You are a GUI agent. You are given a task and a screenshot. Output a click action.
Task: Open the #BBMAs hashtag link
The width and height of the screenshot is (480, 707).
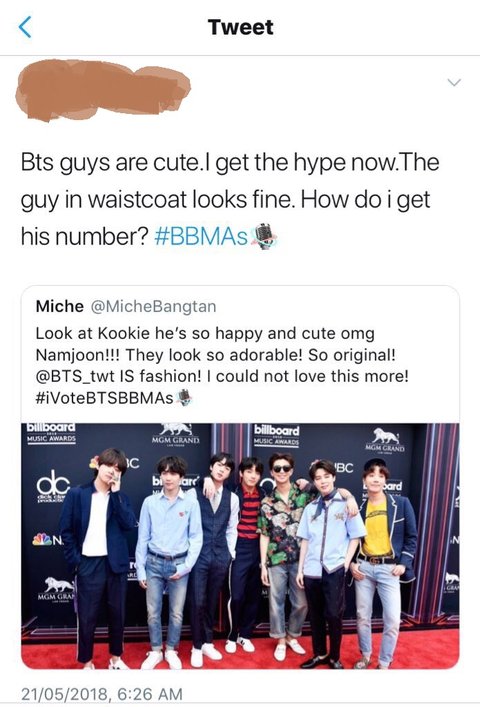click(201, 236)
